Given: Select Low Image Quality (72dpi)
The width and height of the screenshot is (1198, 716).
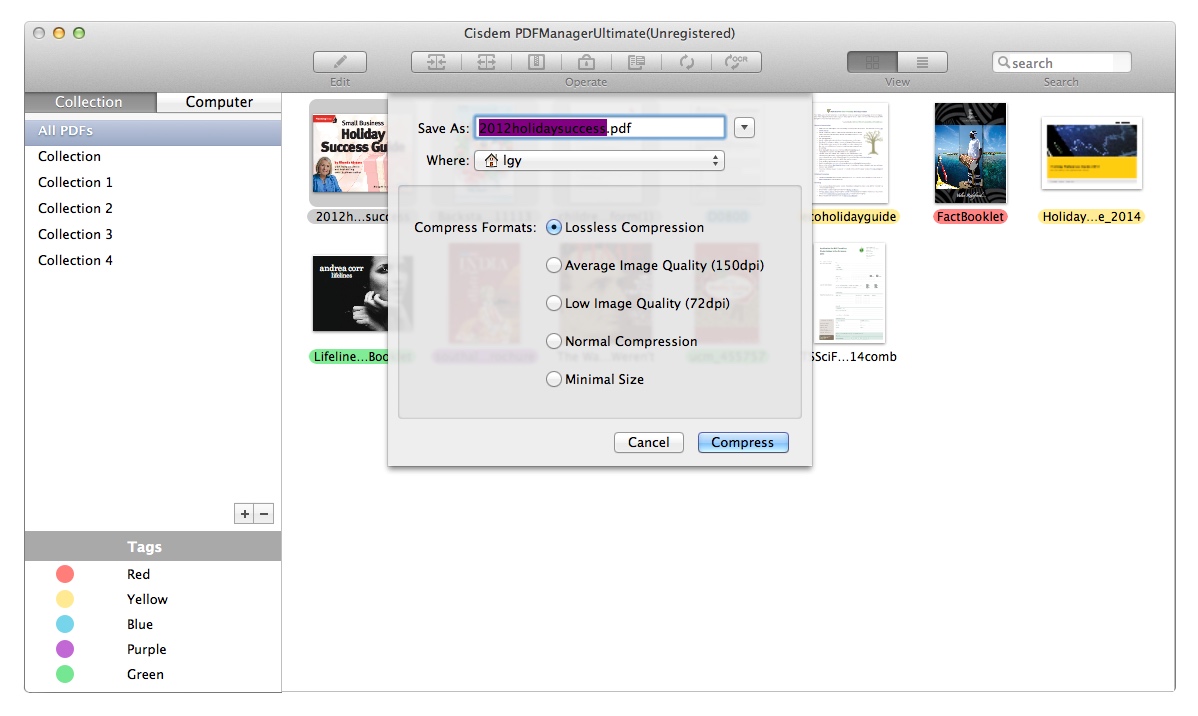Looking at the screenshot, I should pos(554,303).
